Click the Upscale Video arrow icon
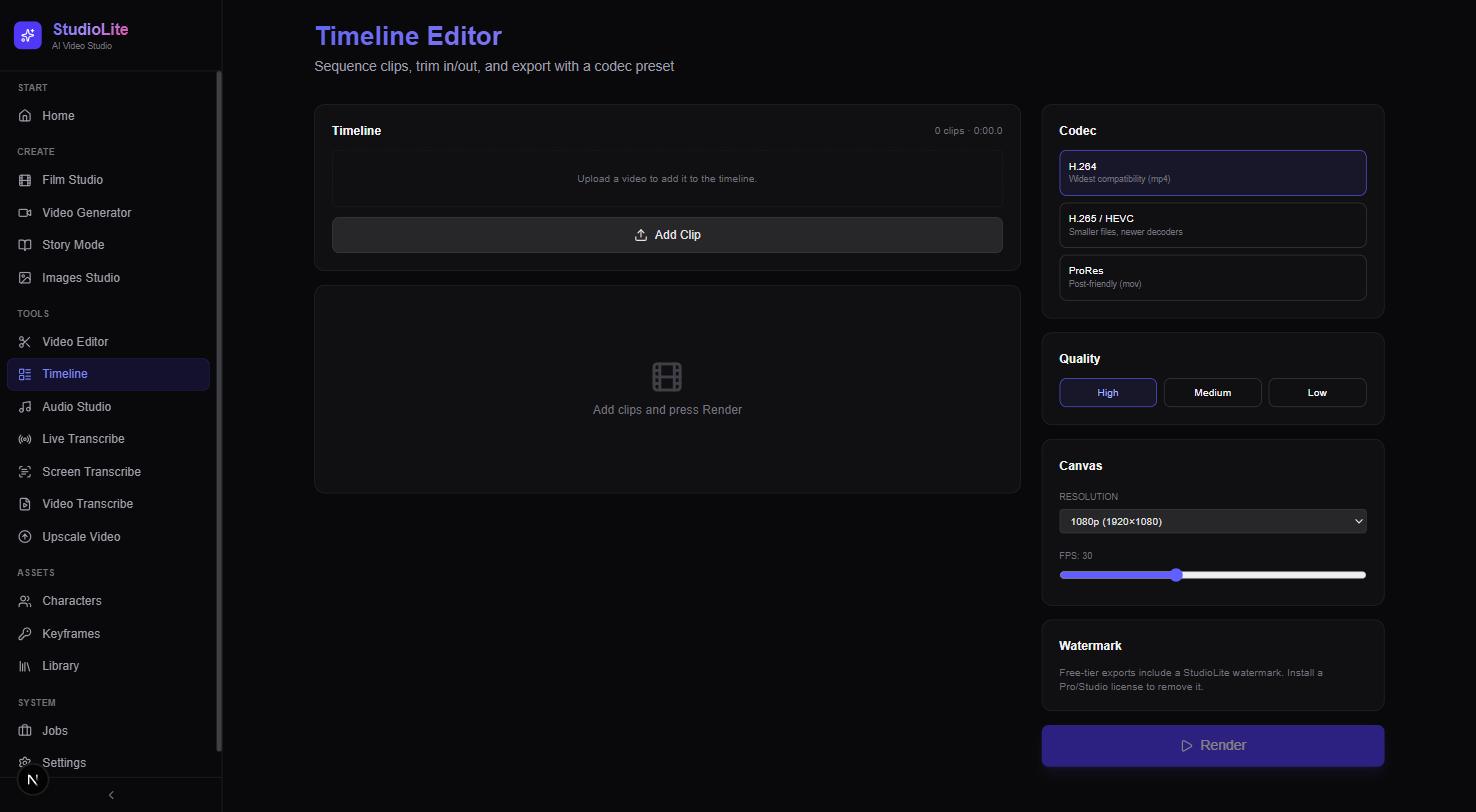 coord(25,537)
